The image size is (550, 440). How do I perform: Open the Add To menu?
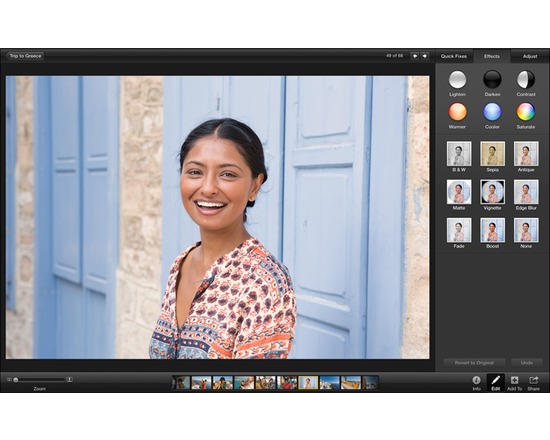click(514, 382)
